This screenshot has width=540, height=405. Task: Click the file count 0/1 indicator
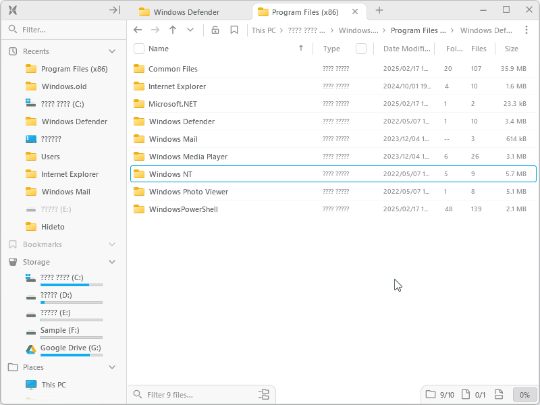tap(474, 395)
